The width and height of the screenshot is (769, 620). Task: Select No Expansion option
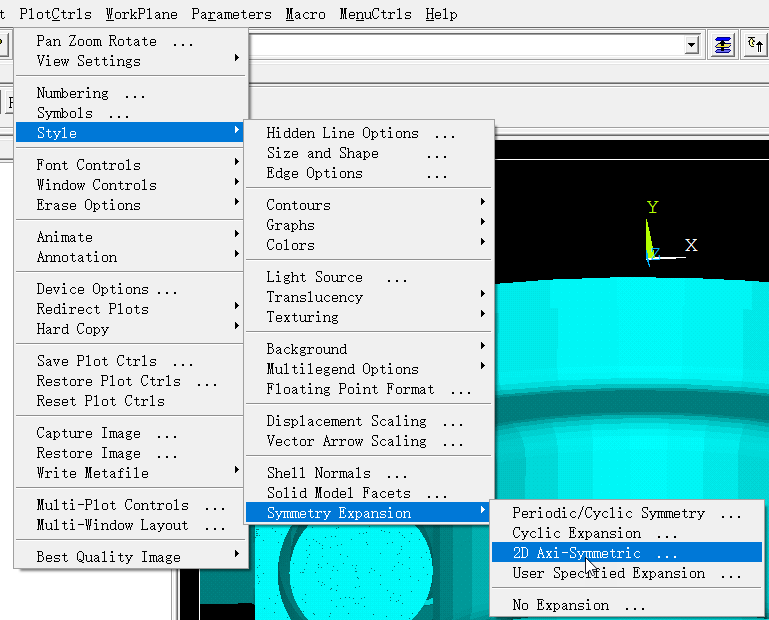click(627, 605)
